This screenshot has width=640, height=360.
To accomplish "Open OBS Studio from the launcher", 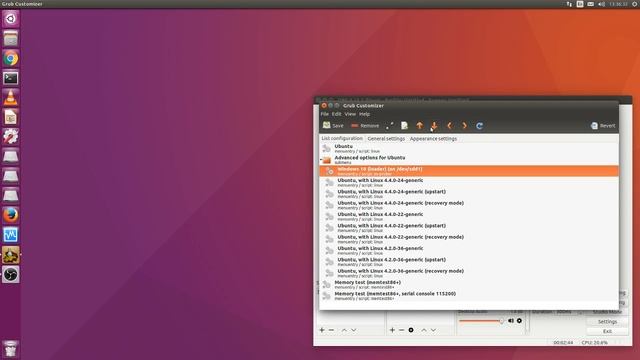I will tap(11, 274).
